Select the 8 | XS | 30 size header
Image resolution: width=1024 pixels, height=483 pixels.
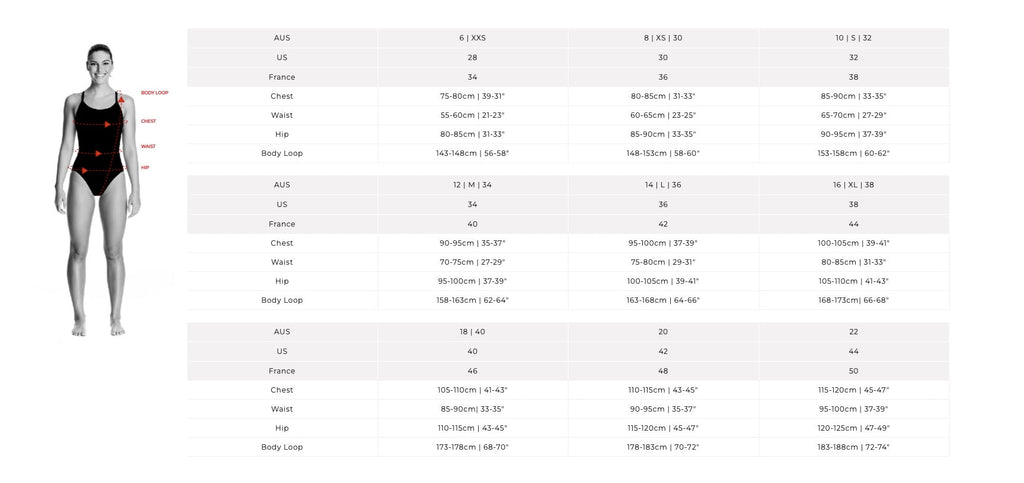663,38
